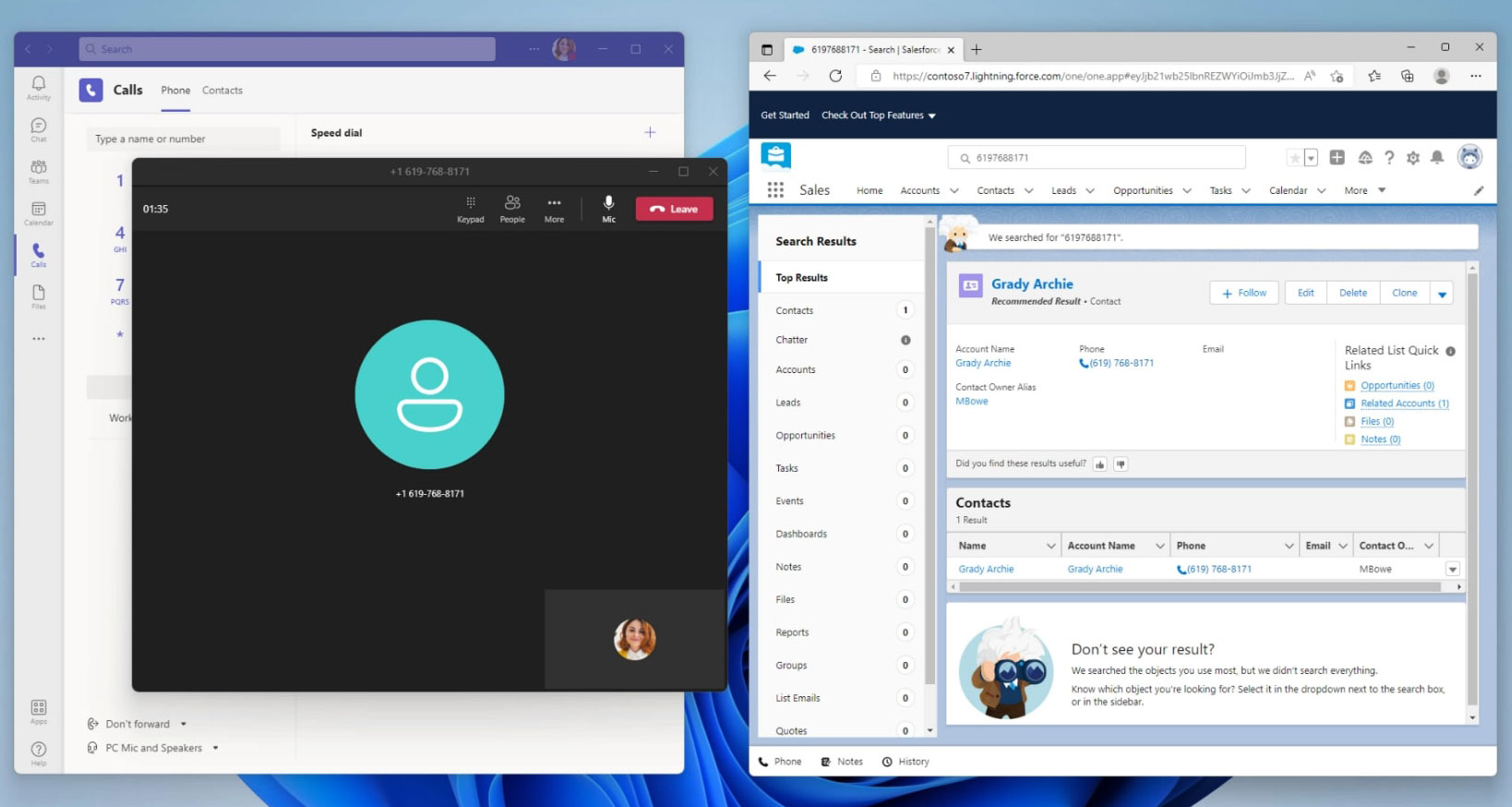
Task: Click the Salesforce favorites star icon
Action: tap(1295, 158)
